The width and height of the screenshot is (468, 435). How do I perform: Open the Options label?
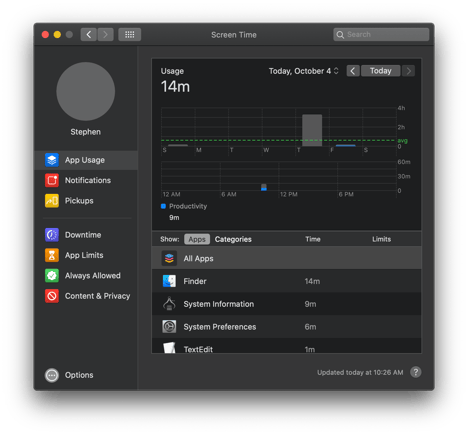pyautogui.click(x=79, y=375)
